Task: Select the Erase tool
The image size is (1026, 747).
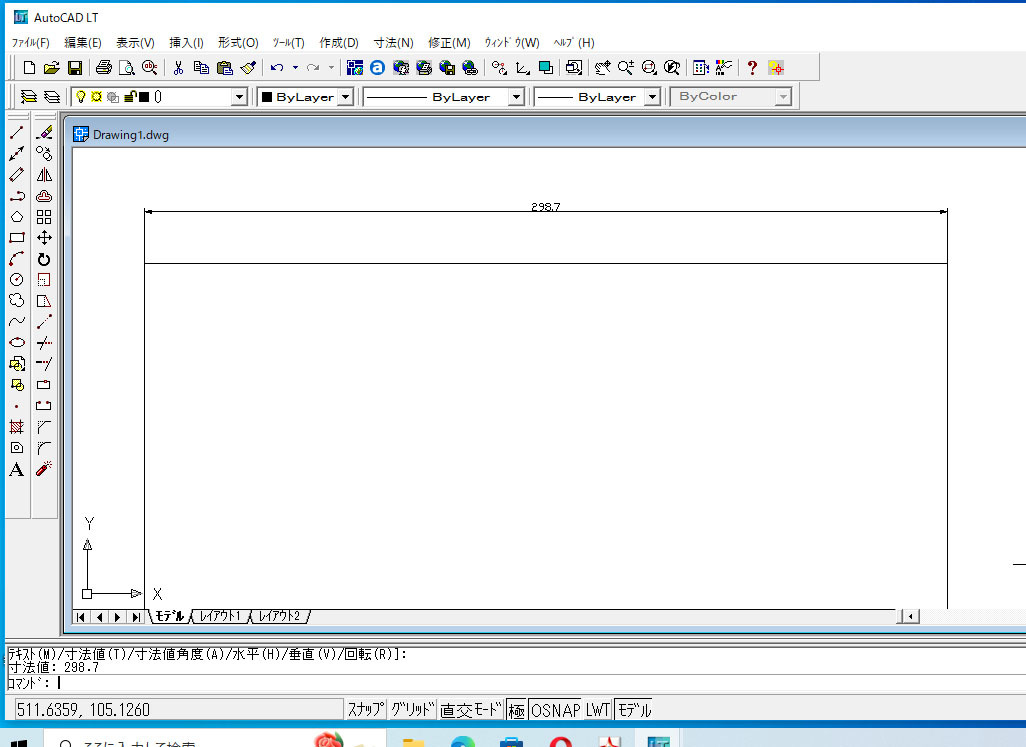Action: point(44,132)
